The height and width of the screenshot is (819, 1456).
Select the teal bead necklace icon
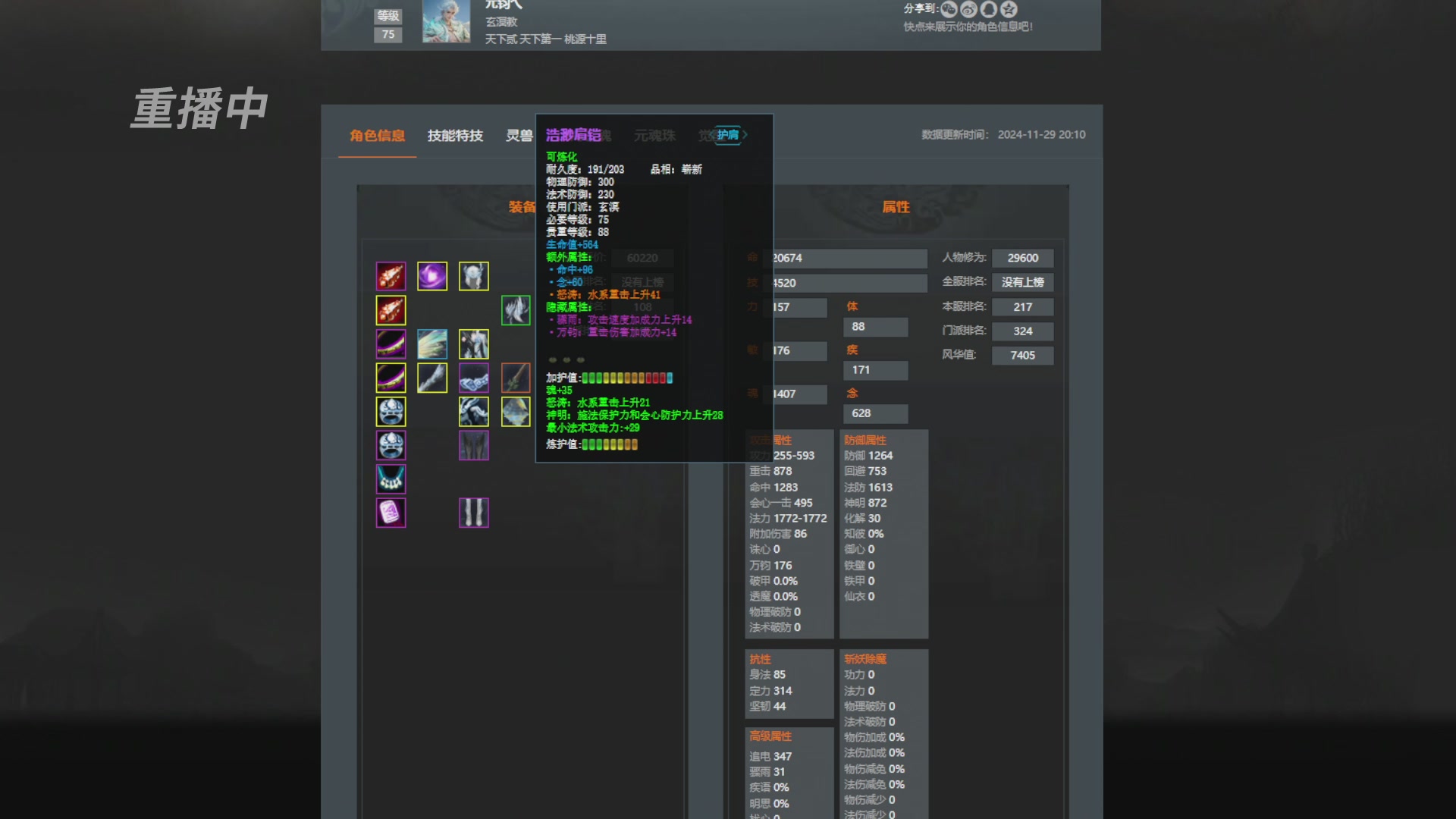(x=391, y=479)
